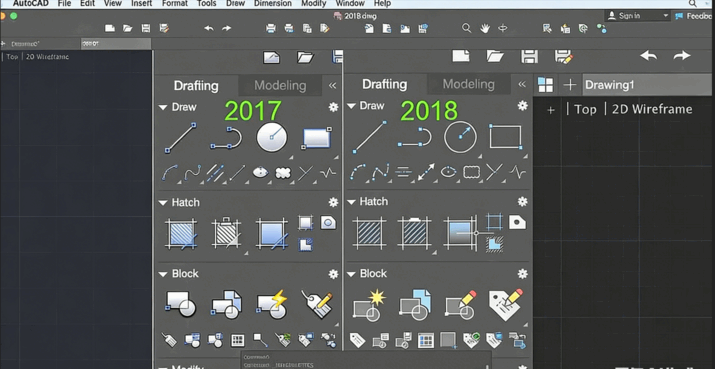Screen dimensions: 715x369
Task: Click the Edit Block icon in 2018 panel
Action: (461, 305)
